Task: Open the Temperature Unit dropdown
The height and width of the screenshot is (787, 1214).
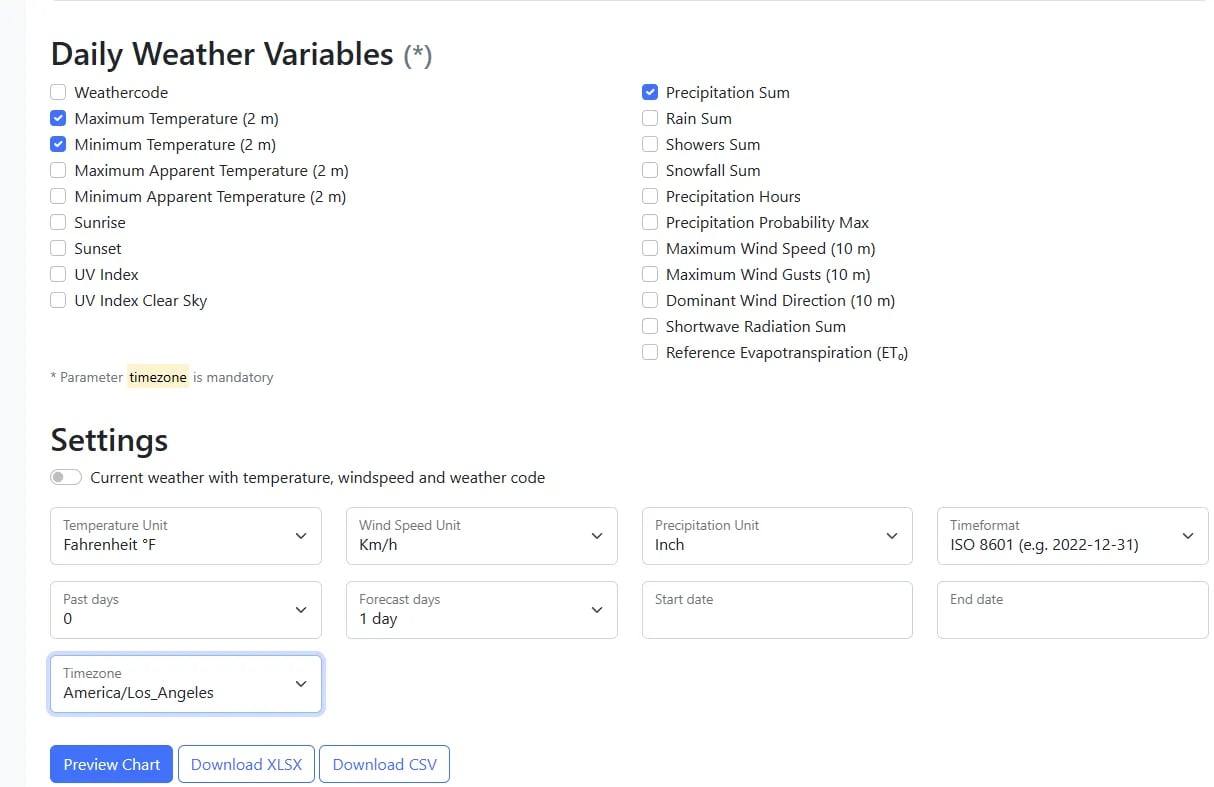Action: point(185,536)
